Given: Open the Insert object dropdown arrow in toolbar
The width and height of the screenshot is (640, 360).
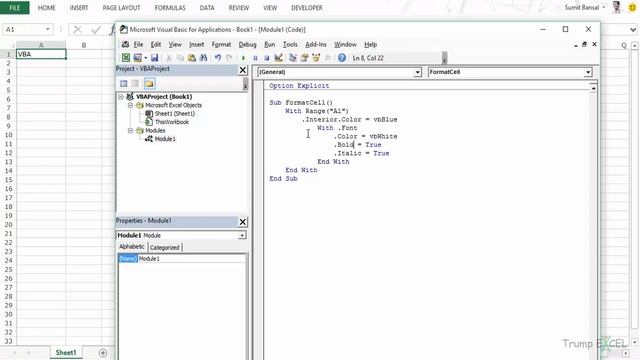Looking at the screenshot, I should (145, 58).
